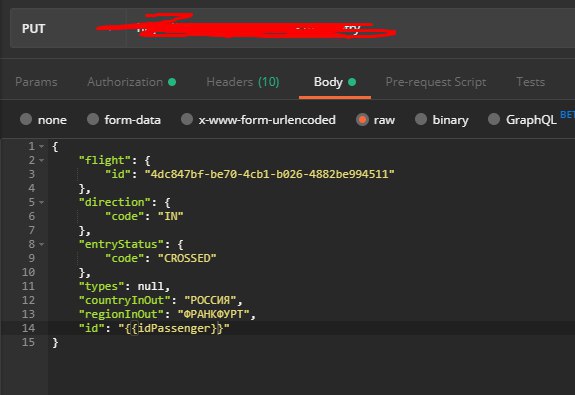Click the request URL input field
Screen dimensions: 575x395
350,29
